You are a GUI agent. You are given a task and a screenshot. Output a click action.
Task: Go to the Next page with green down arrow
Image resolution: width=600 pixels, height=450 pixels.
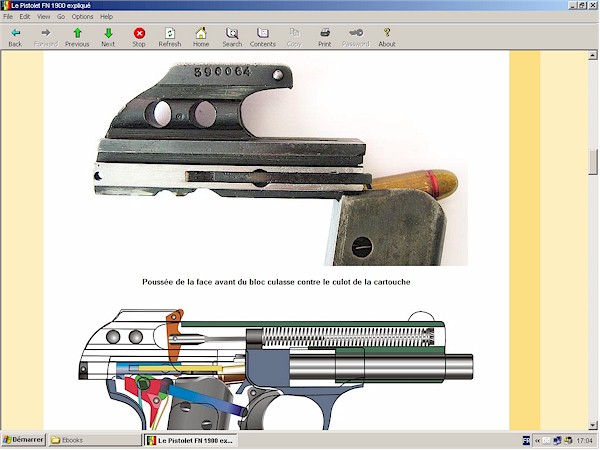[108, 33]
